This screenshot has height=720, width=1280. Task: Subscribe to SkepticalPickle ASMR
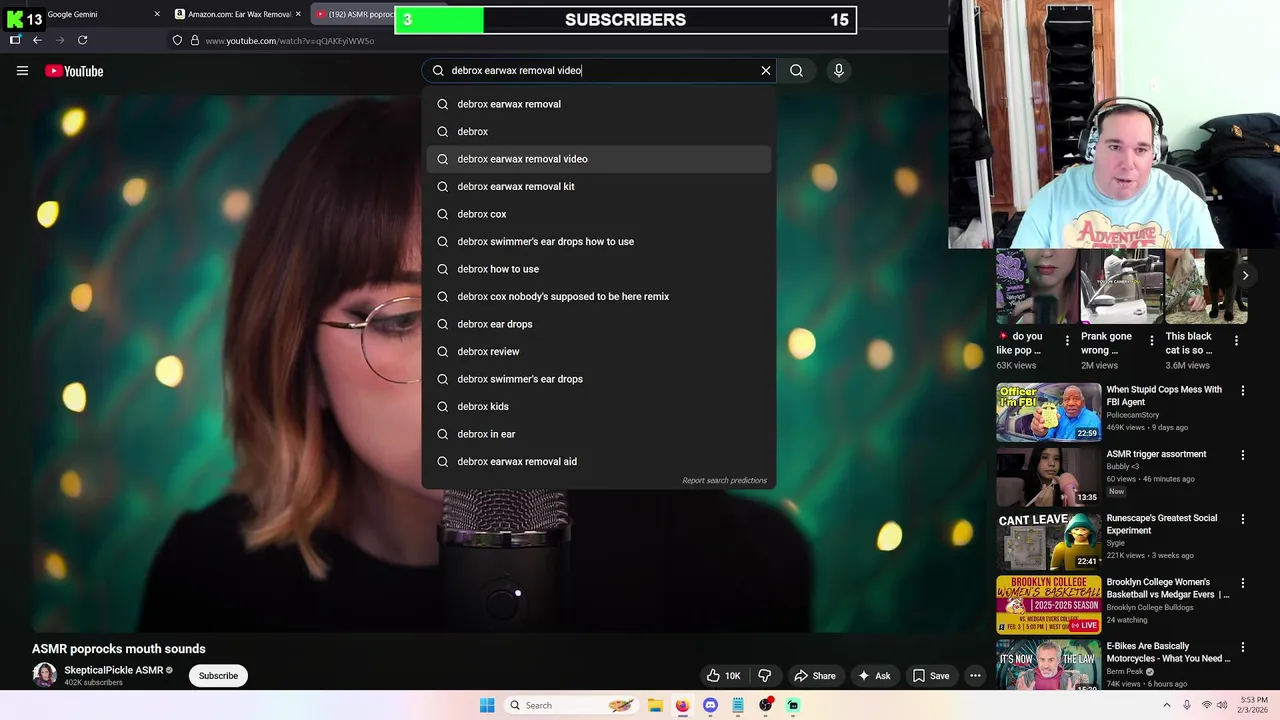(x=218, y=676)
